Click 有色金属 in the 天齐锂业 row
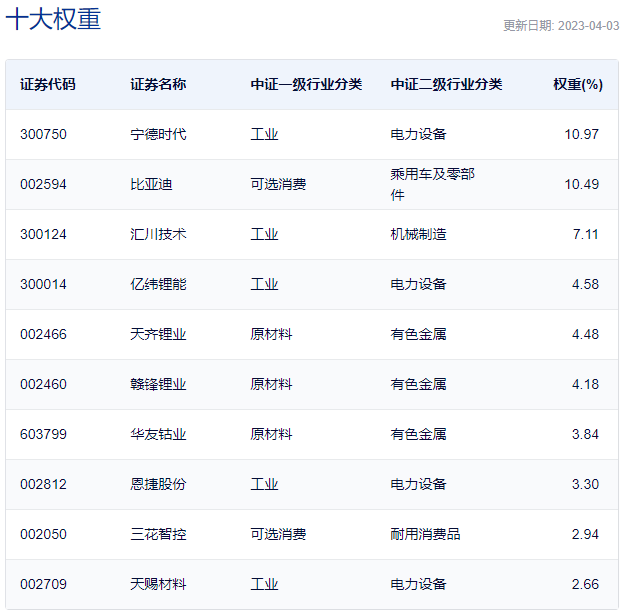Viewport: 625px width, 616px height. tap(419, 335)
